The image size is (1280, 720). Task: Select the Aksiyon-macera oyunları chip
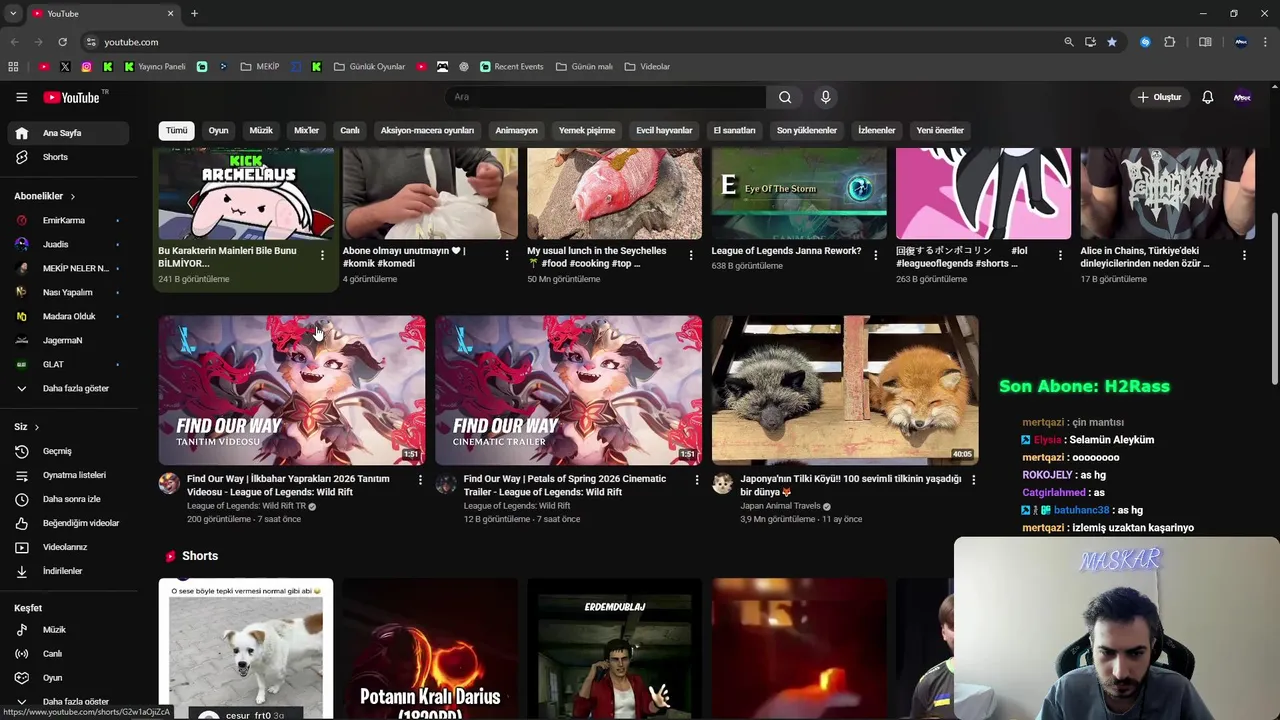pos(427,130)
